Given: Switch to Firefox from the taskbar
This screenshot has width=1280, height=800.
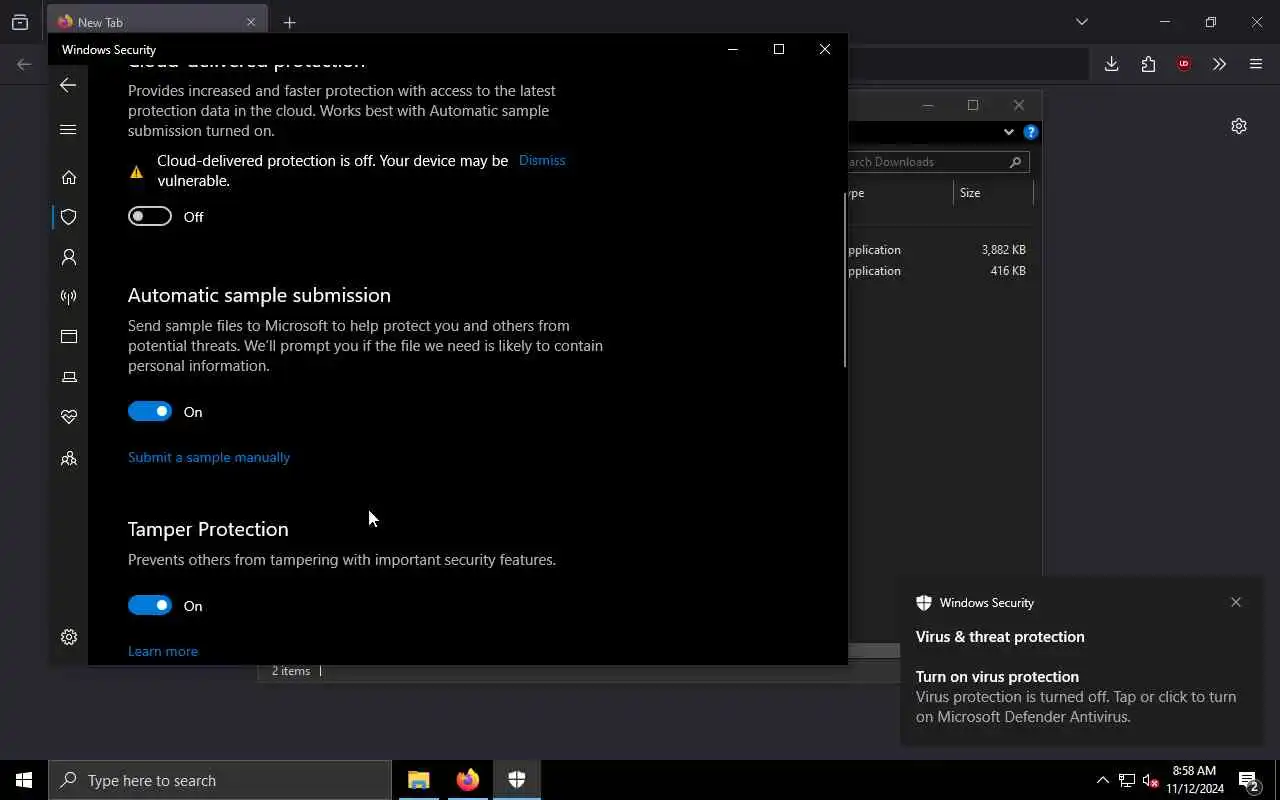Looking at the screenshot, I should (468, 780).
